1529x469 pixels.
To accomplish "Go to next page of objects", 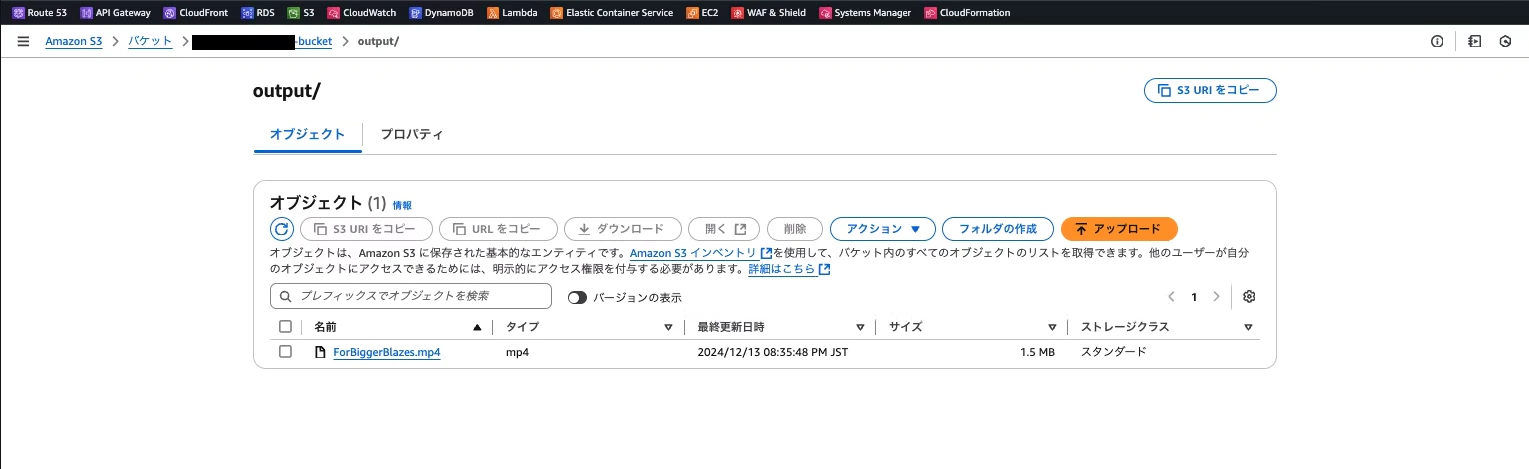I will [x=1216, y=297].
